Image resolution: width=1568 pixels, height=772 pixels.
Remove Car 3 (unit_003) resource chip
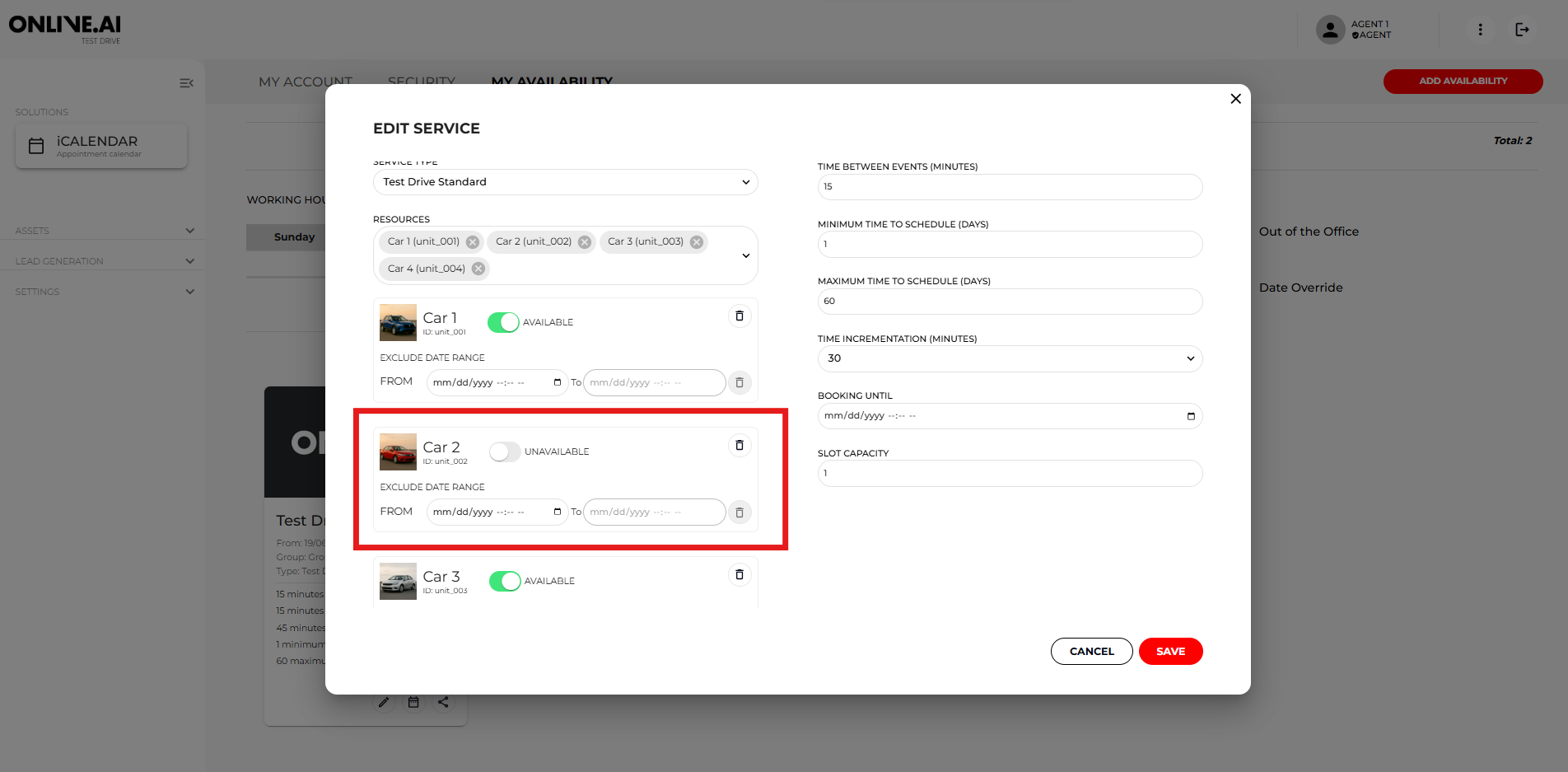coord(697,242)
